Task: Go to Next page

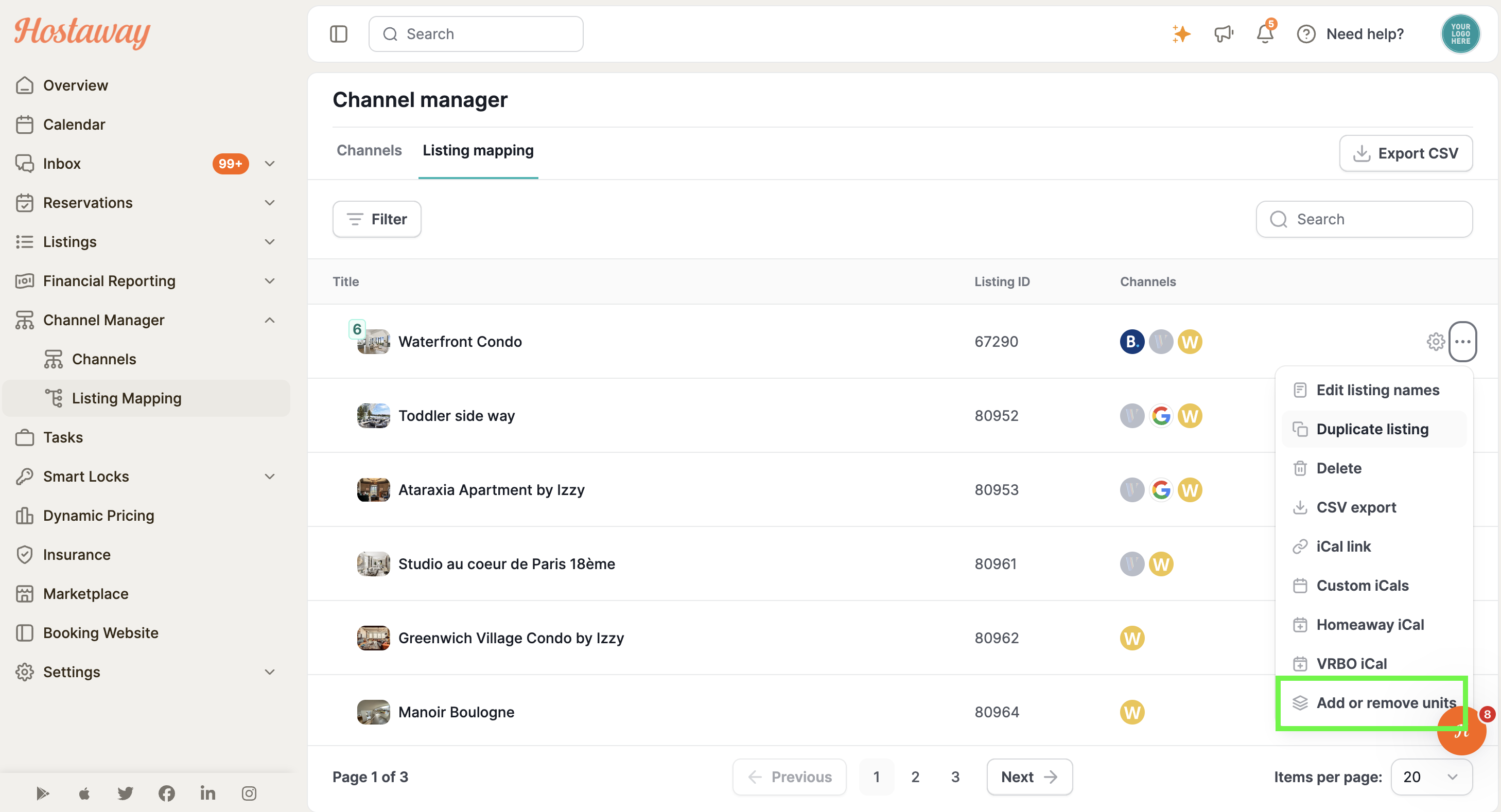Action: point(1029,776)
